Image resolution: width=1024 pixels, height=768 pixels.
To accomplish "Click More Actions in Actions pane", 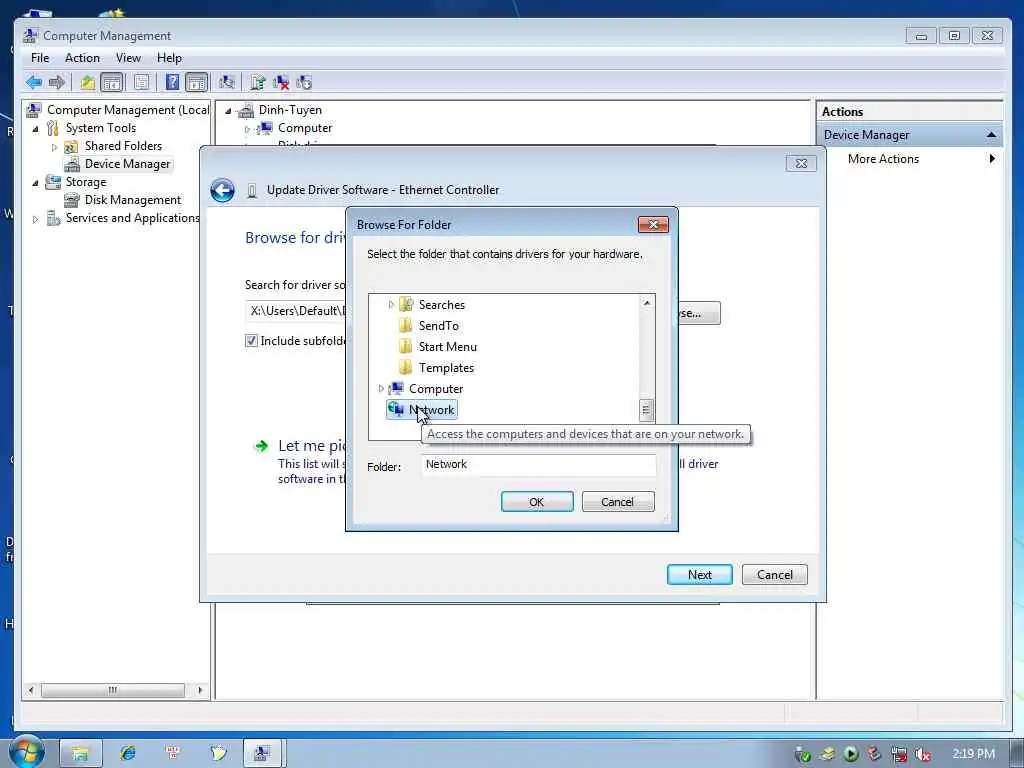I will [x=883, y=159].
